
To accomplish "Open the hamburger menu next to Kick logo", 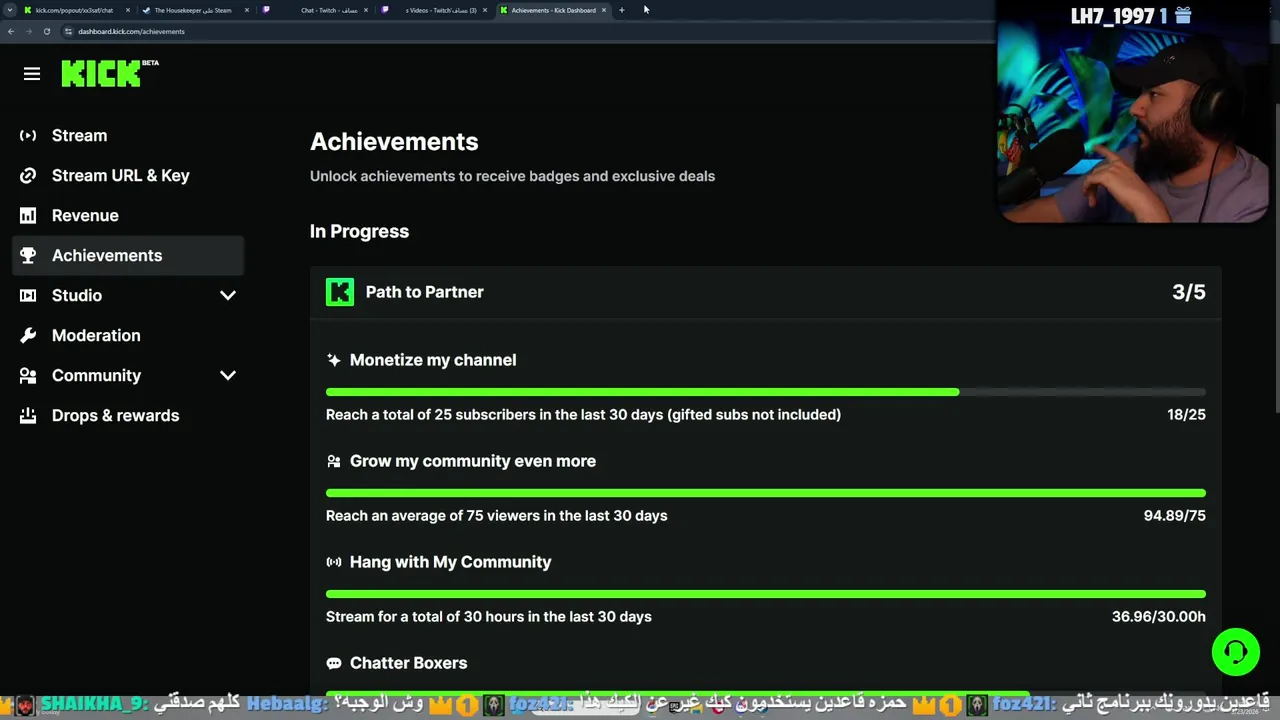I will coord(32,74).
